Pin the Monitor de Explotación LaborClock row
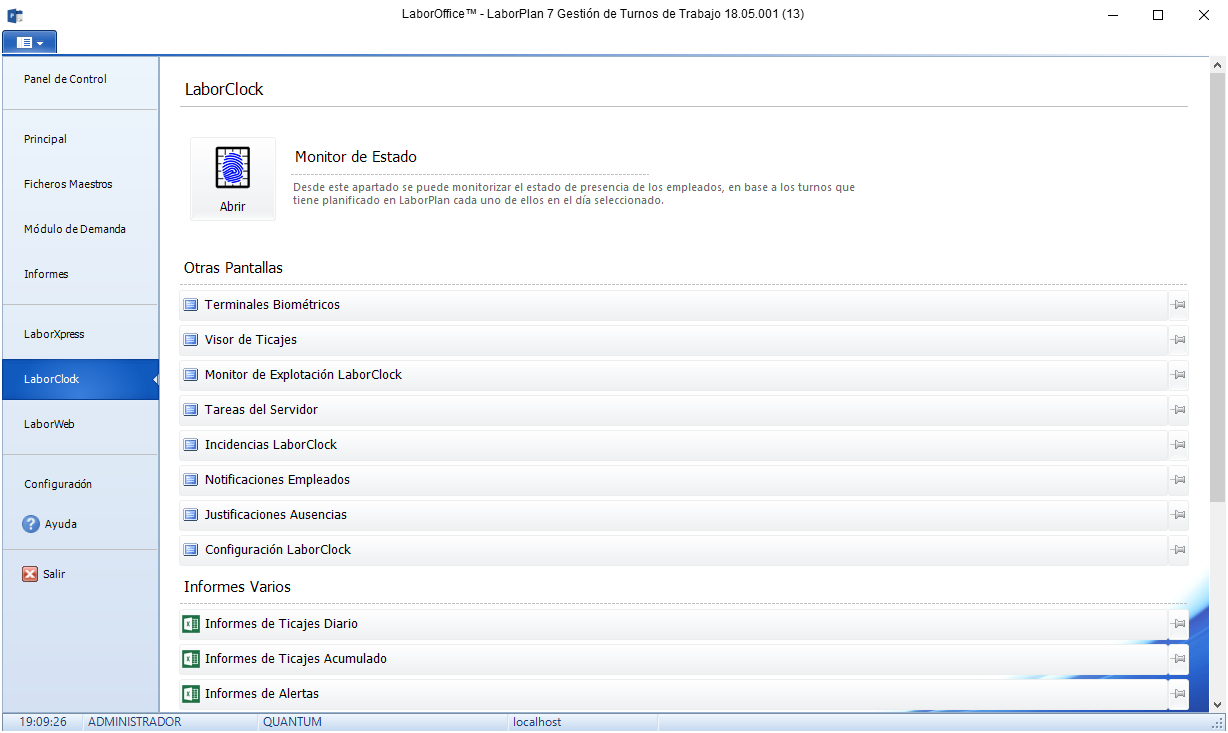 coord(1179,375)
